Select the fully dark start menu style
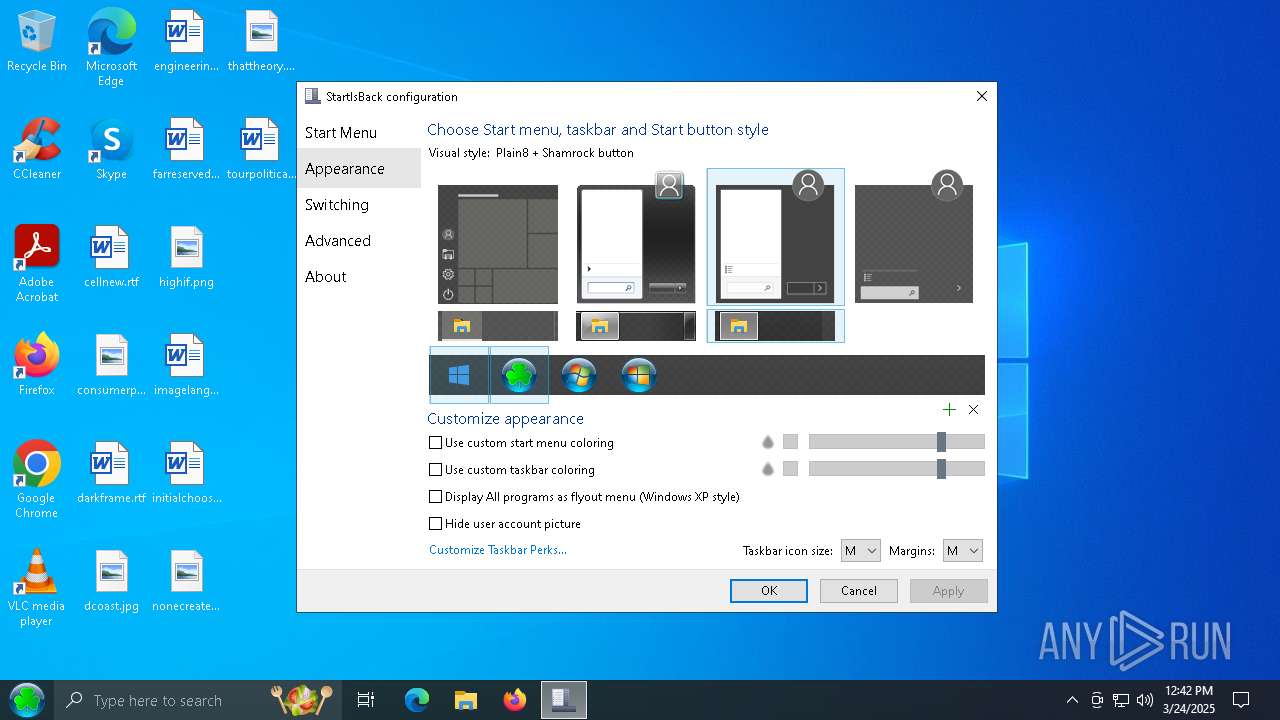The height and width of the screenshot is (720, 1280). pos(914,237)
